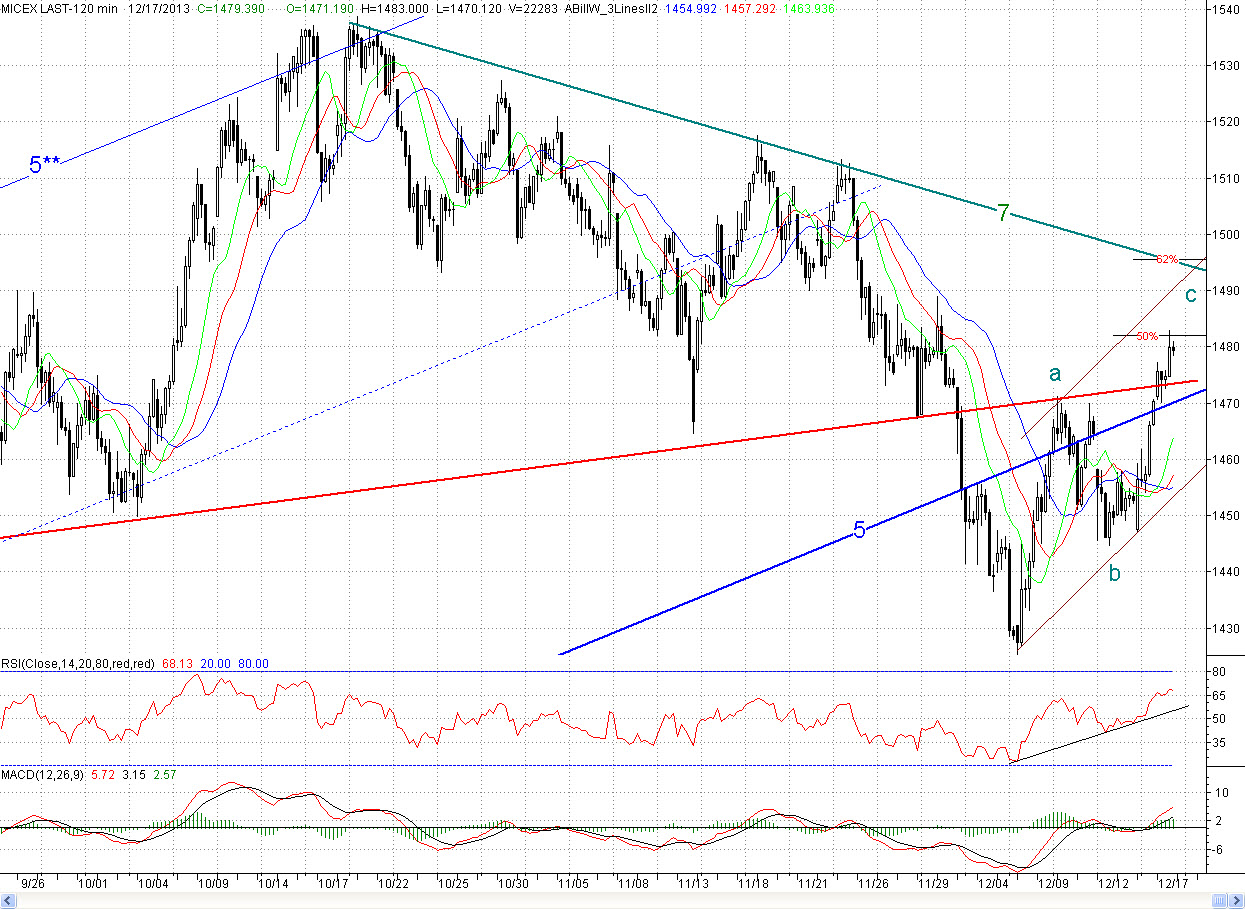
Task: Click the 10/30 date axis label
Action: pos(514,884)
